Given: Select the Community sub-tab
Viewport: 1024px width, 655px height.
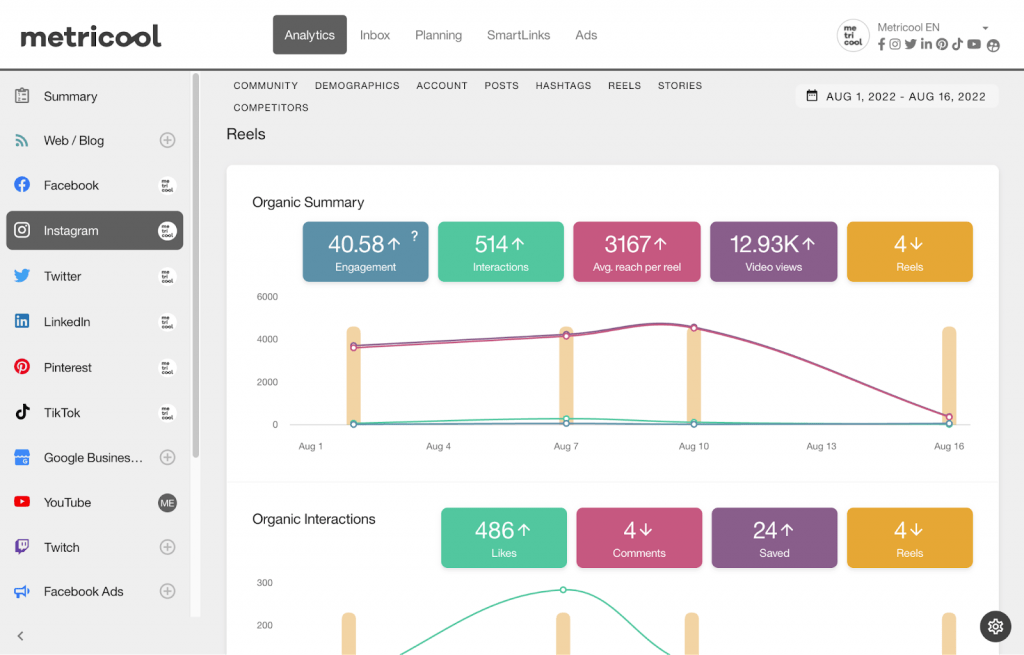Looking at the screenshot, I should pos(266,86).
